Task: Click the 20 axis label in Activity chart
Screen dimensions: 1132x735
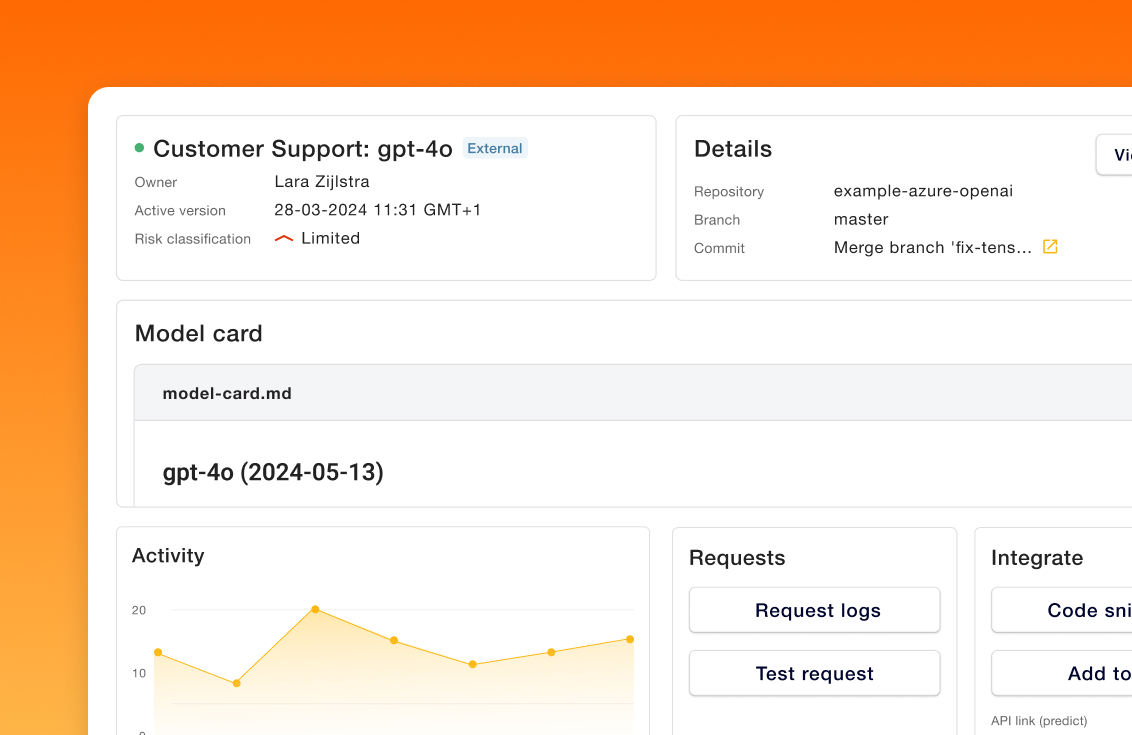Action: tap(139, 610)
